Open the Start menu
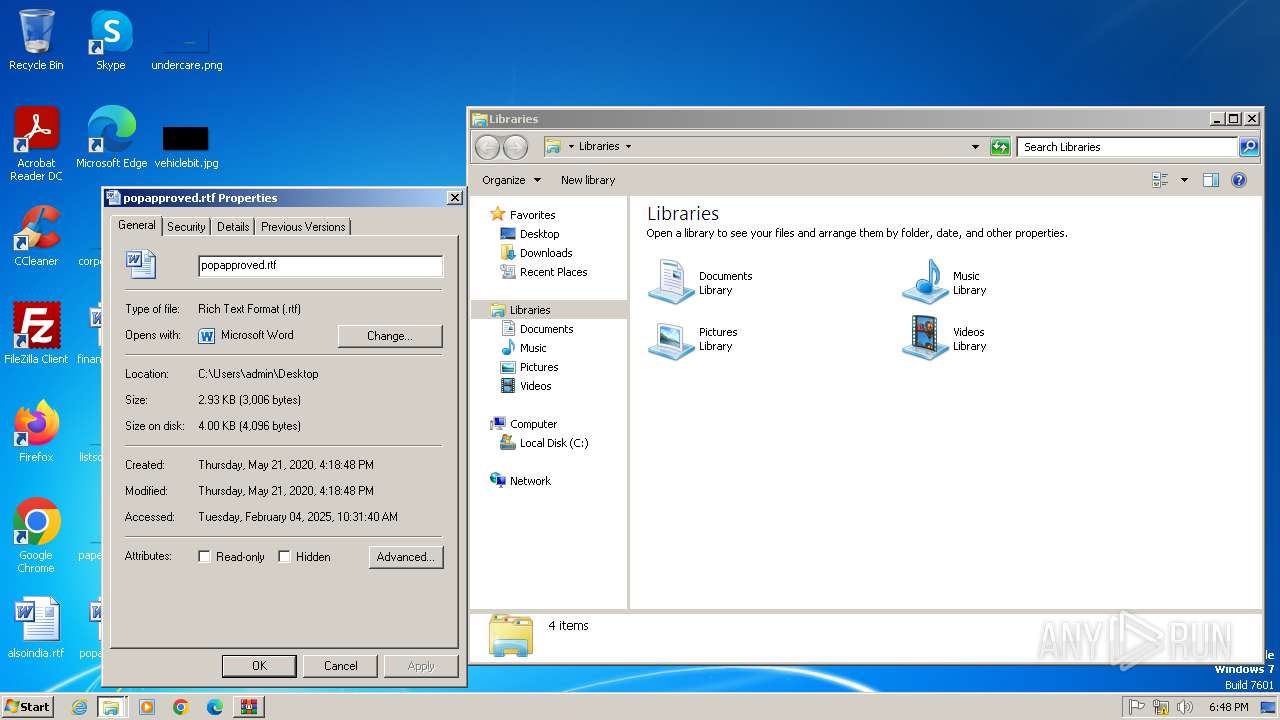The image size is (1280, 720). click(28, 707)
